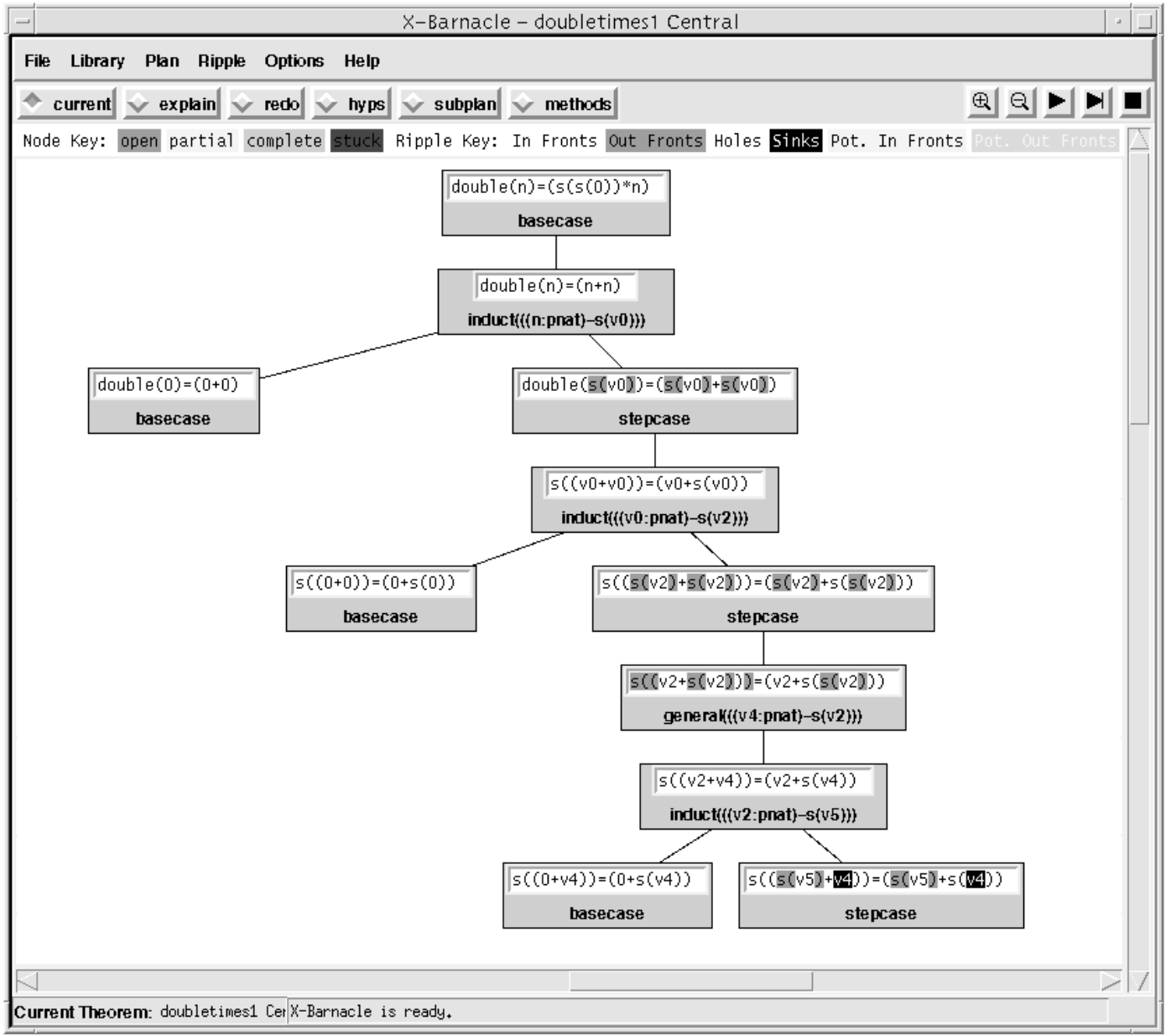Select the 'current' radio option

pos(67,104)
